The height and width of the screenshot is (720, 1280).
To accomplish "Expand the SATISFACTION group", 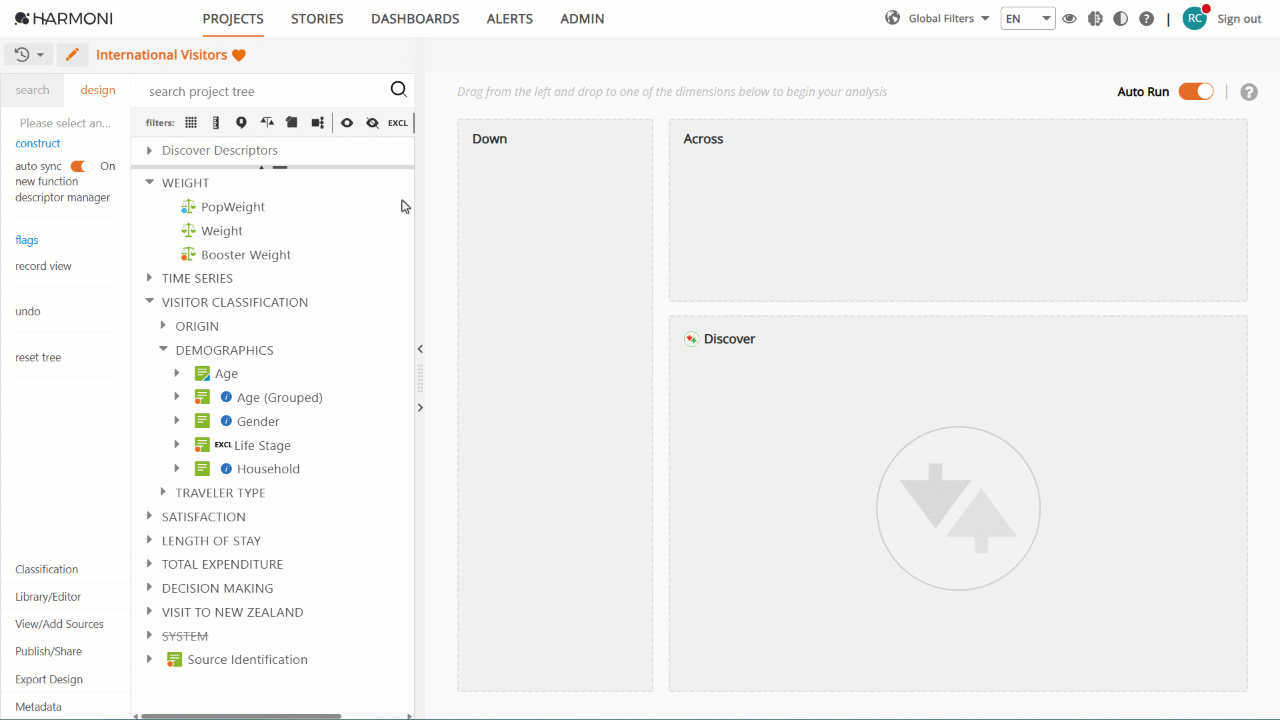I will pyautogui.click(x=150, y=517).
